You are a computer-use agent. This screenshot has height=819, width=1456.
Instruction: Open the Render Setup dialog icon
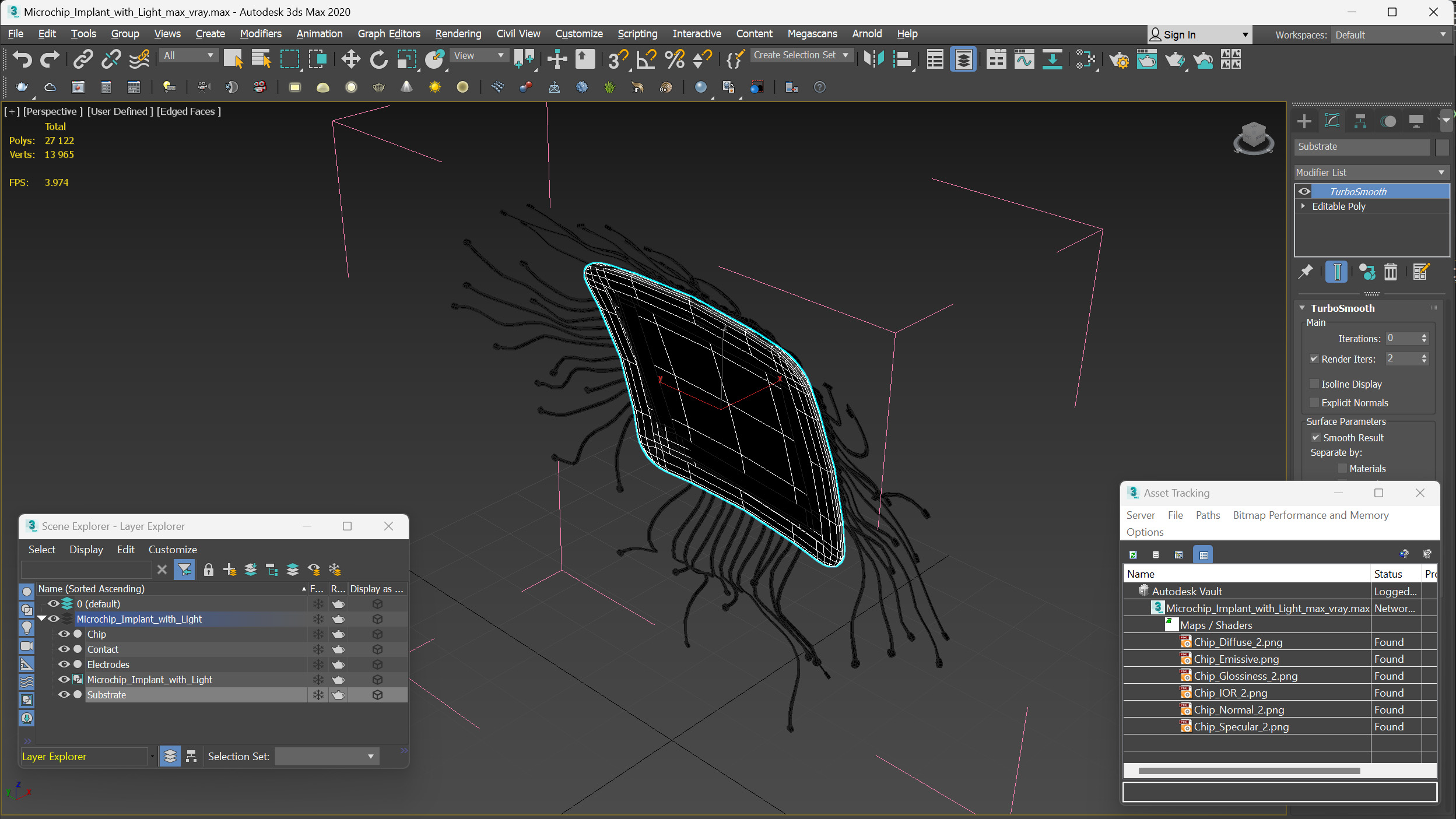pyautogui.click(x=1118, y=59)
